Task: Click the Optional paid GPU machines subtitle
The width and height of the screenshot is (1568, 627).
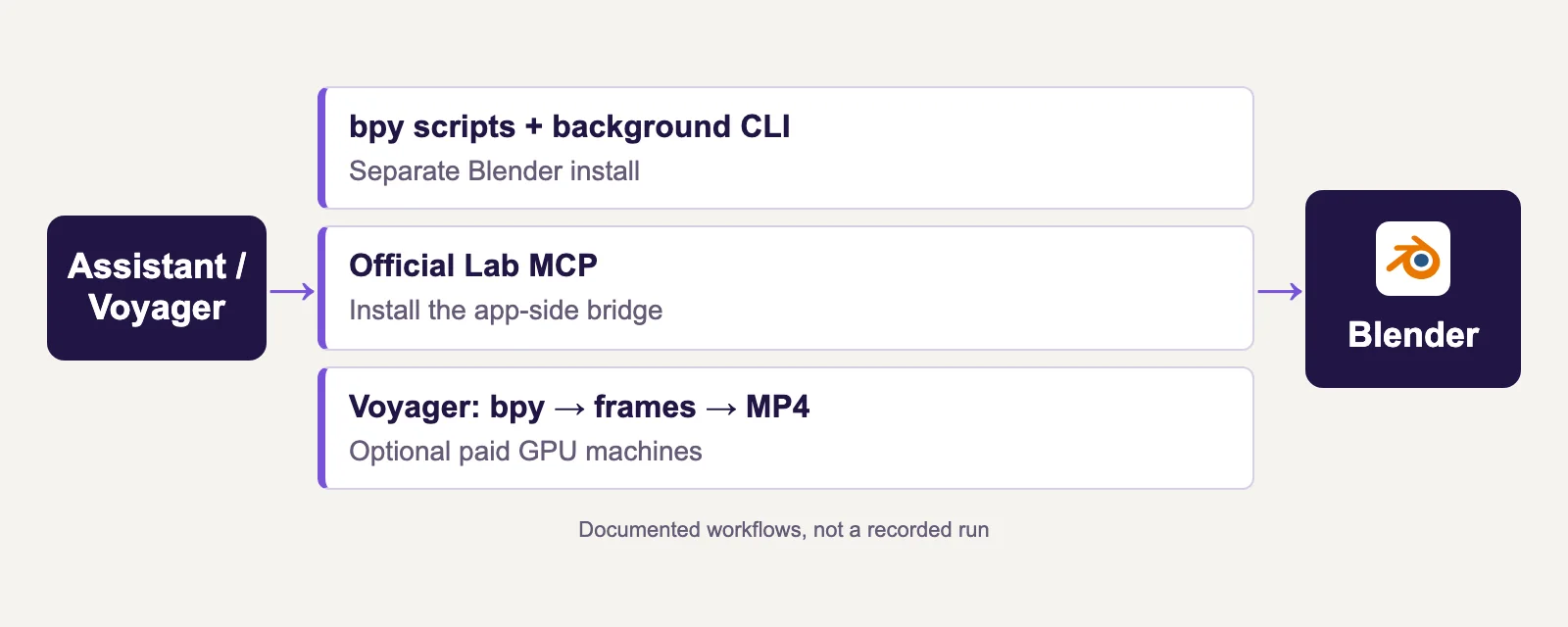Action: pos(525,452)
